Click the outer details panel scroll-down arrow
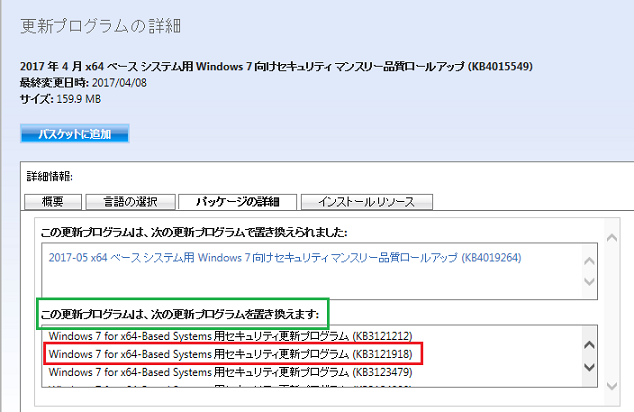Image resolution: width=634 pixels, height=412 pixels. coord(612,386)
